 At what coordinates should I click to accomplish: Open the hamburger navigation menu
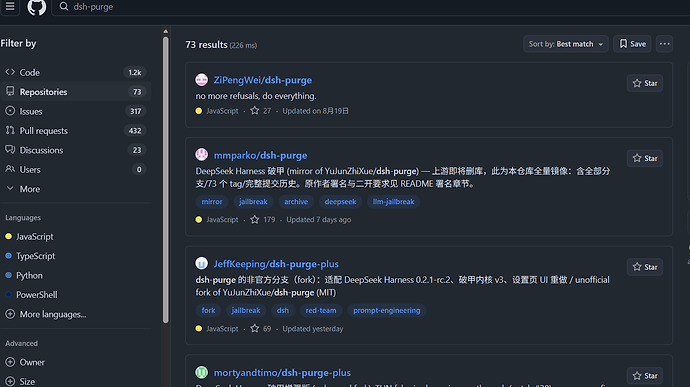point(10,7)
